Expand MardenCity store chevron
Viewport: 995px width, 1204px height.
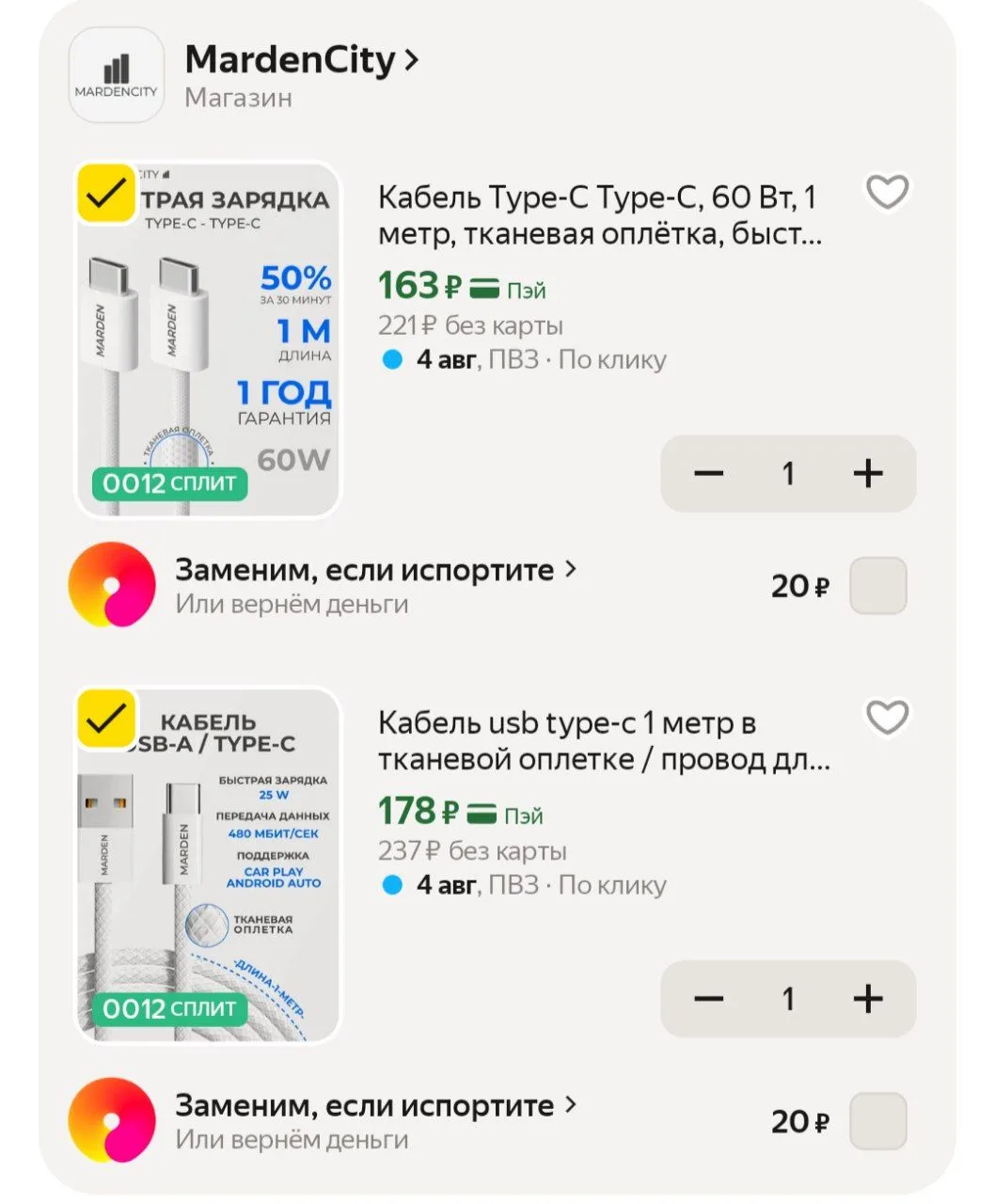coord(410,61)
